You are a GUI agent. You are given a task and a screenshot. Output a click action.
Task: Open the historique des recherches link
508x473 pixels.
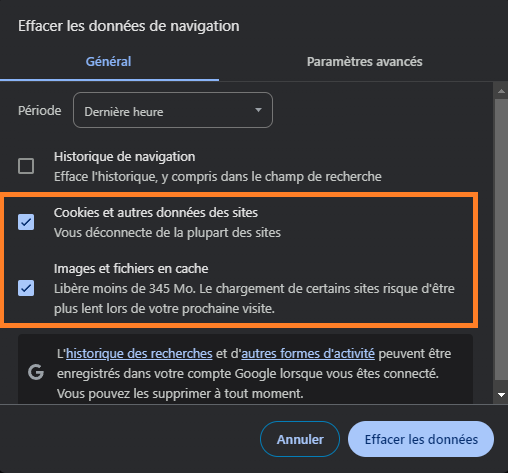click(139, 353)
